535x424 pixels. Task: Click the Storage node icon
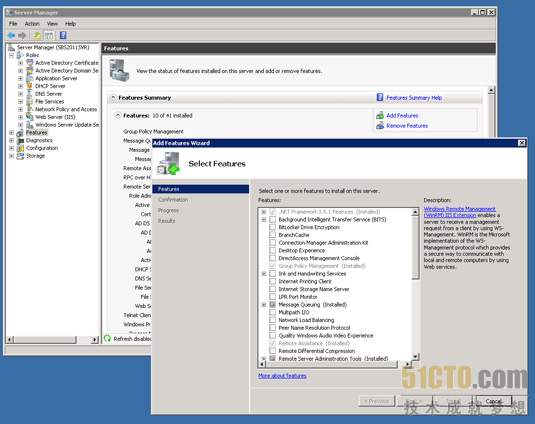[x=20, y=156]
